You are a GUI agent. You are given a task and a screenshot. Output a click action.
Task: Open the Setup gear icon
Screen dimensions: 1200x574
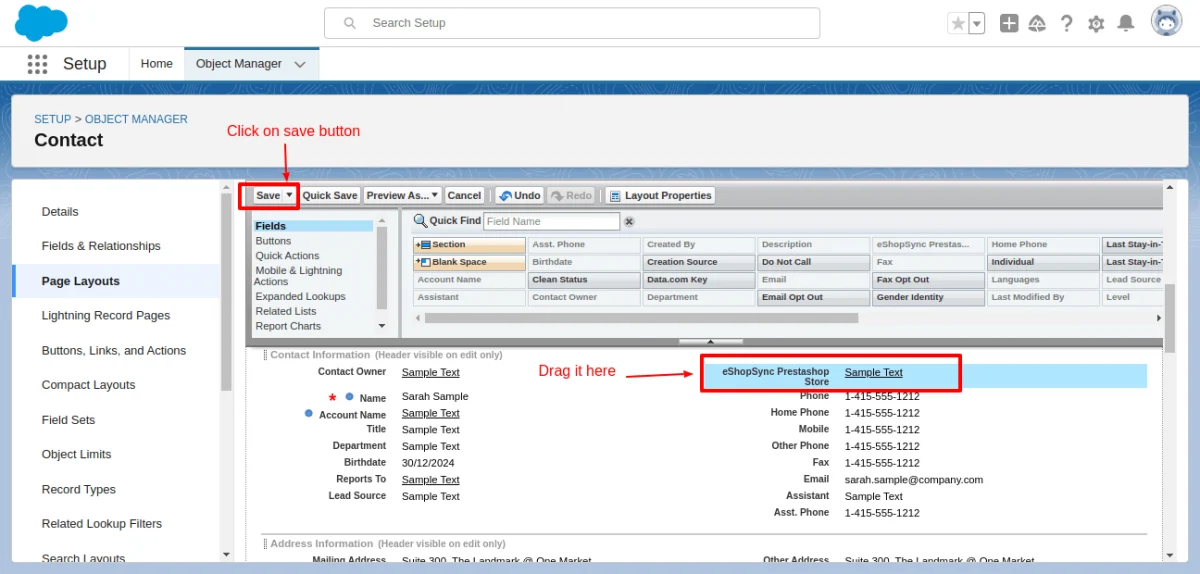1096,23
